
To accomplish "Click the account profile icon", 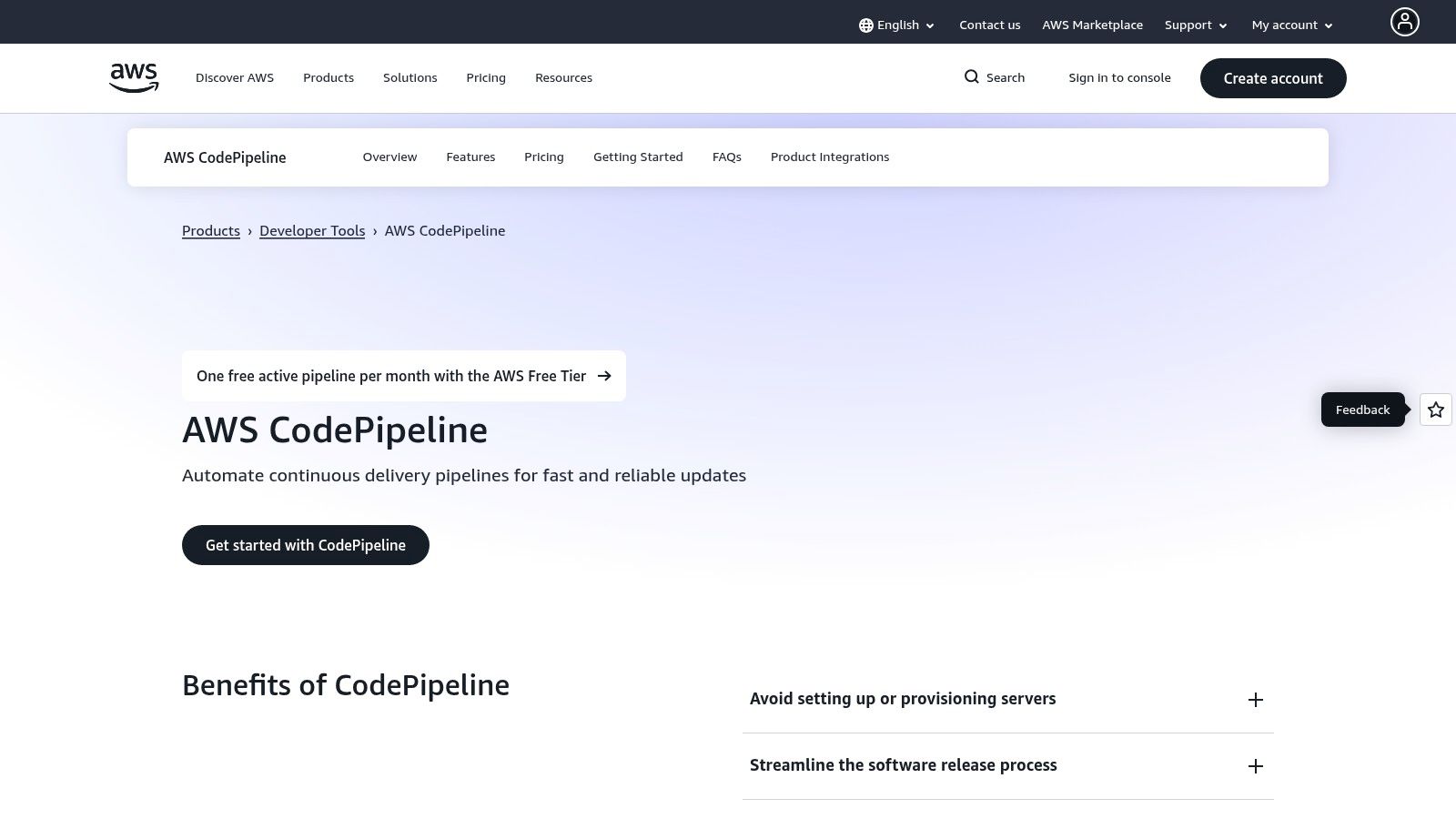I will click(1405, 21).
